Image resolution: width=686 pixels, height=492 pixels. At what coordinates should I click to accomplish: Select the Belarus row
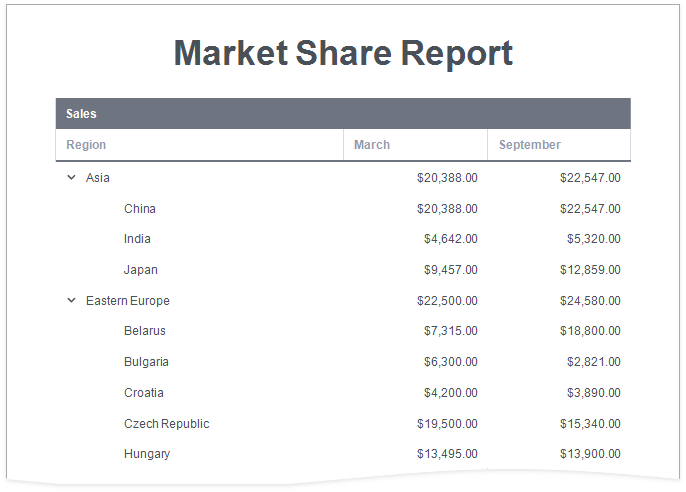click(x=145, y=331)
